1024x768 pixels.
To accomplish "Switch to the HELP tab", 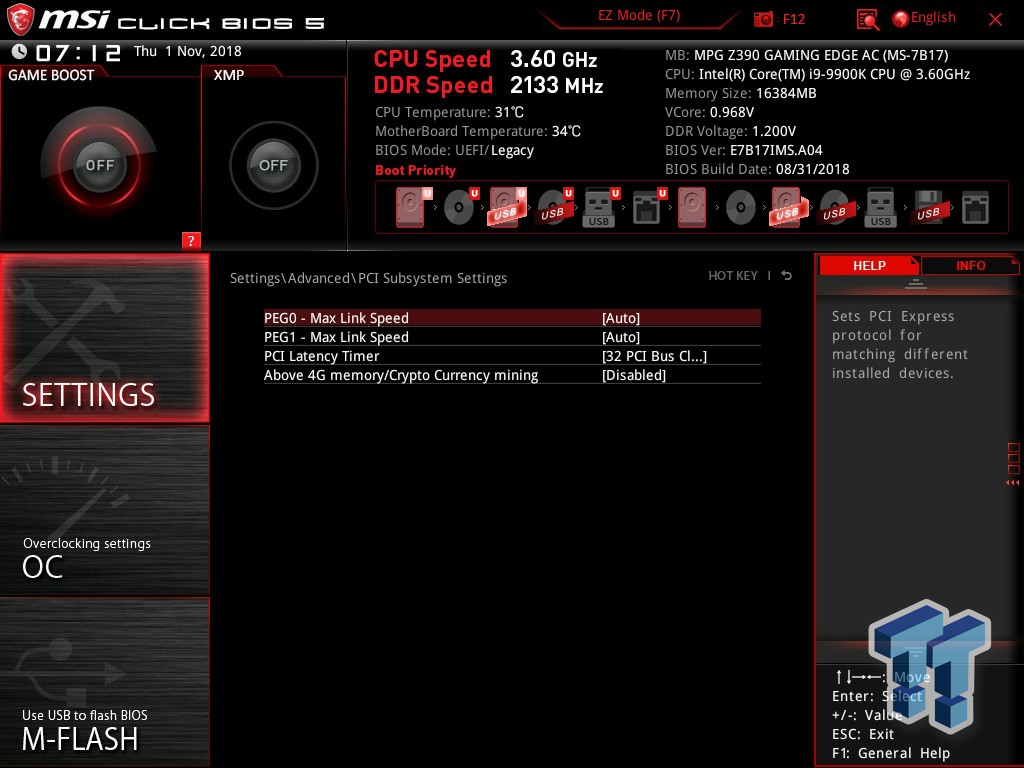I will click(869, 265).
